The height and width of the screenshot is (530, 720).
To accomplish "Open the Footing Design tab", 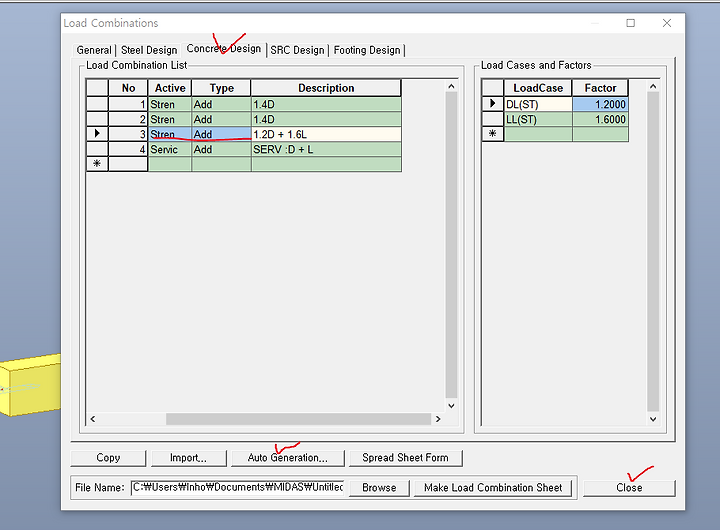I will [367, 50].
